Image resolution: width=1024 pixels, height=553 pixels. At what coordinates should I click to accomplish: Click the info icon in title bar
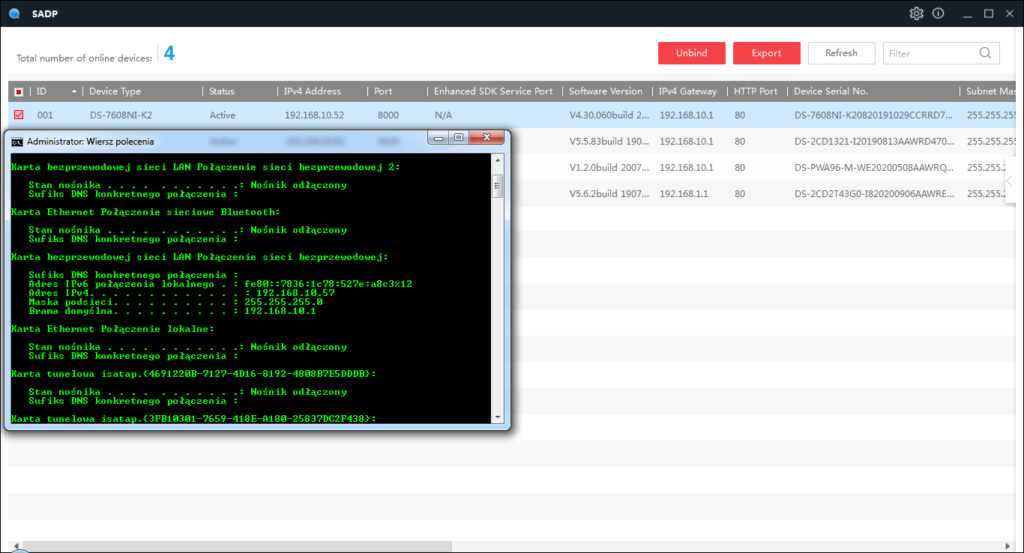pyautogui.click(x=938, y=13)
